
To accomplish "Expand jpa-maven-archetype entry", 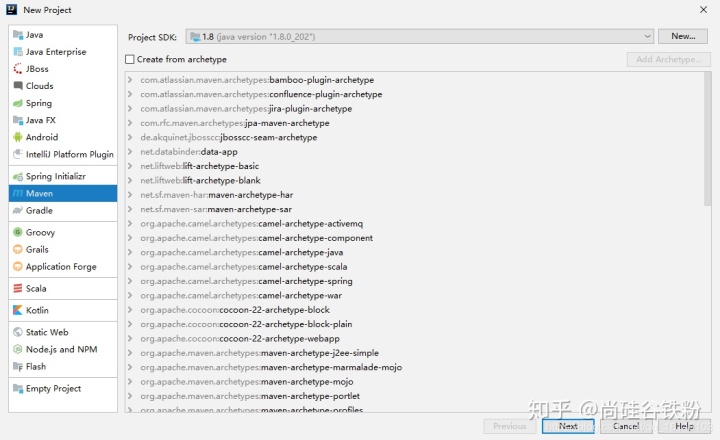I will click(130, 123).
